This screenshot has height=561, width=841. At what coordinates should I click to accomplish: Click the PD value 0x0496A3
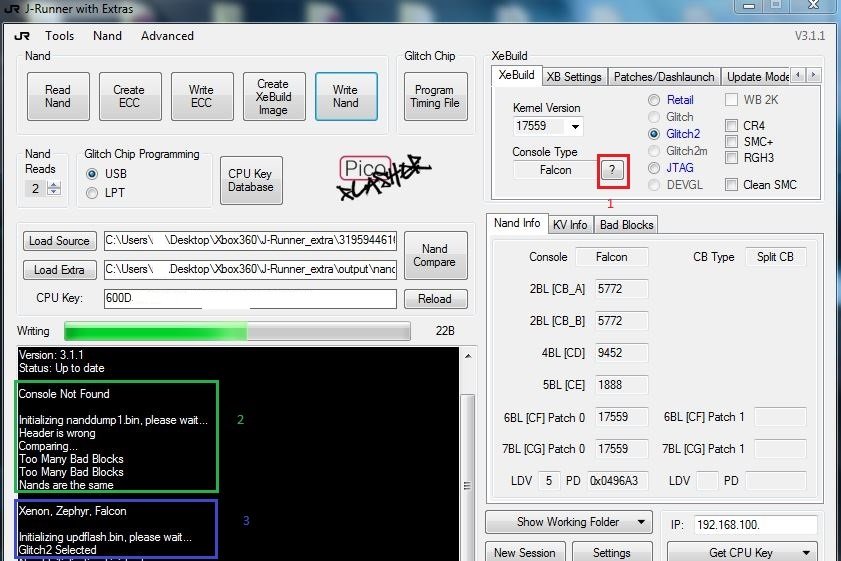[x=618, y=481]
